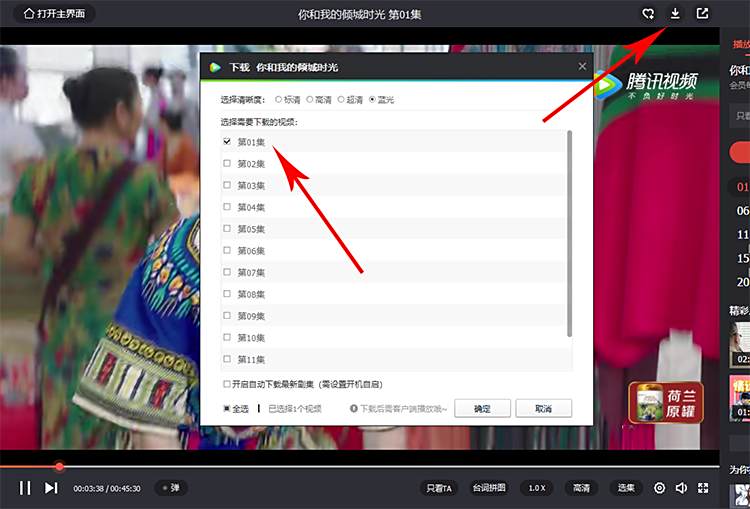Click the player settings target icon
The height and width of the screenshot is (509, 750).
[659, 488]
